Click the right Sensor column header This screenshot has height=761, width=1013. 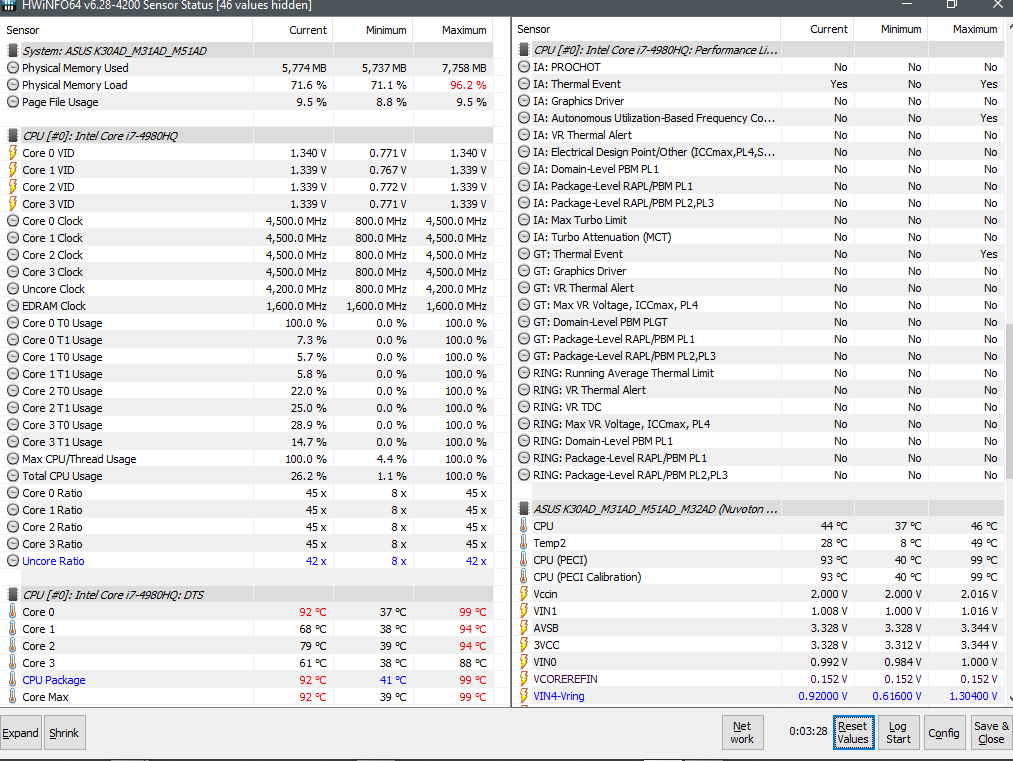point(647,29)
